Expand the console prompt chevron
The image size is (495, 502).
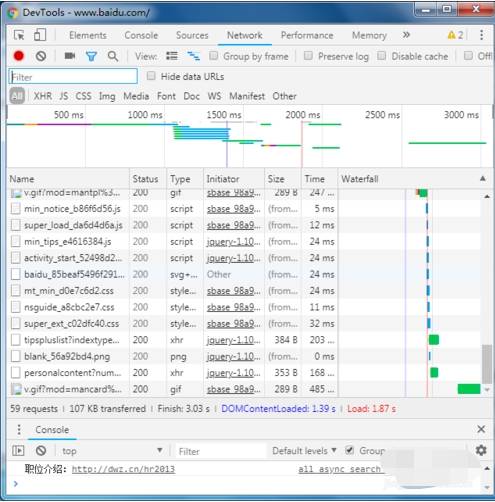[x=16, y=484]
